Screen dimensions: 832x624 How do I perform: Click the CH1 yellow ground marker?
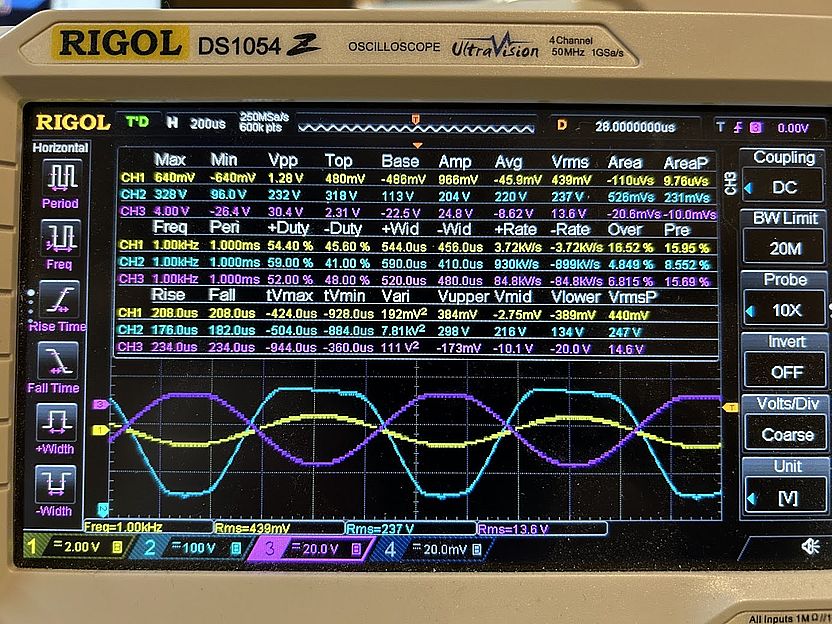pos(100,430)
